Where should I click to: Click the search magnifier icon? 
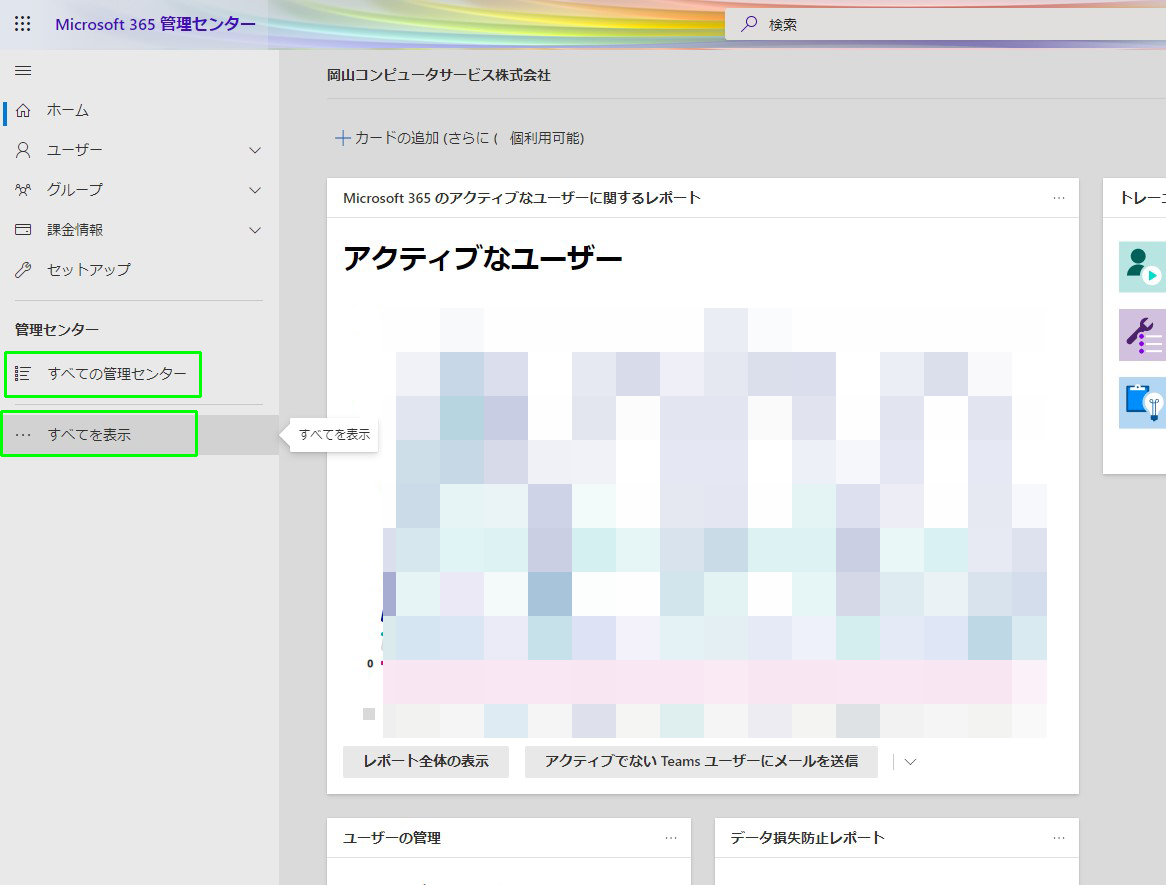point(749,24)
